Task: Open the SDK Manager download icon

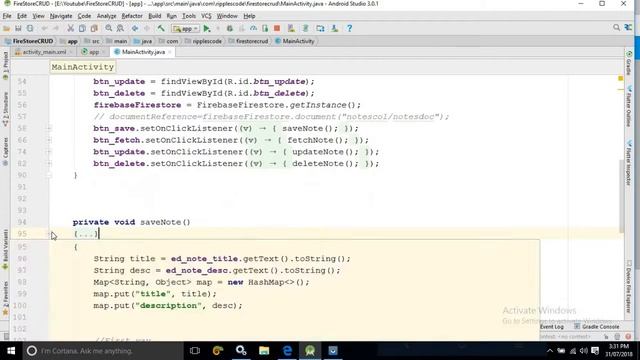Action: point(335,28)
